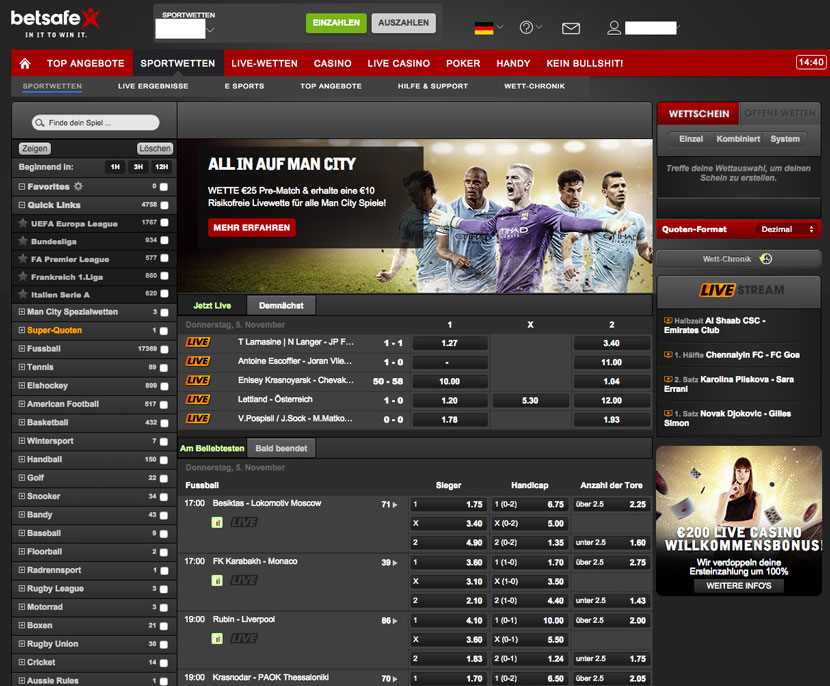Screen dimensions: 830x686
Task: Click stream icon for Al Shaab CSC match
Action: [x=668, y=320]
